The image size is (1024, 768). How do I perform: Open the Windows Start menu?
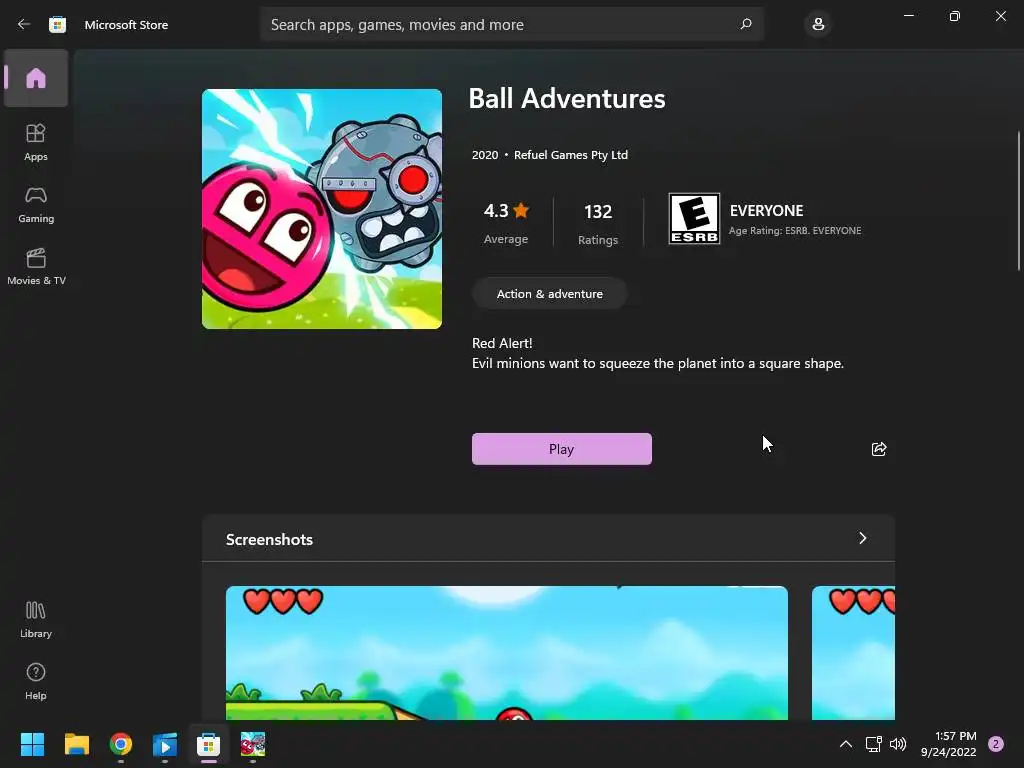click(x=32, y=744)
